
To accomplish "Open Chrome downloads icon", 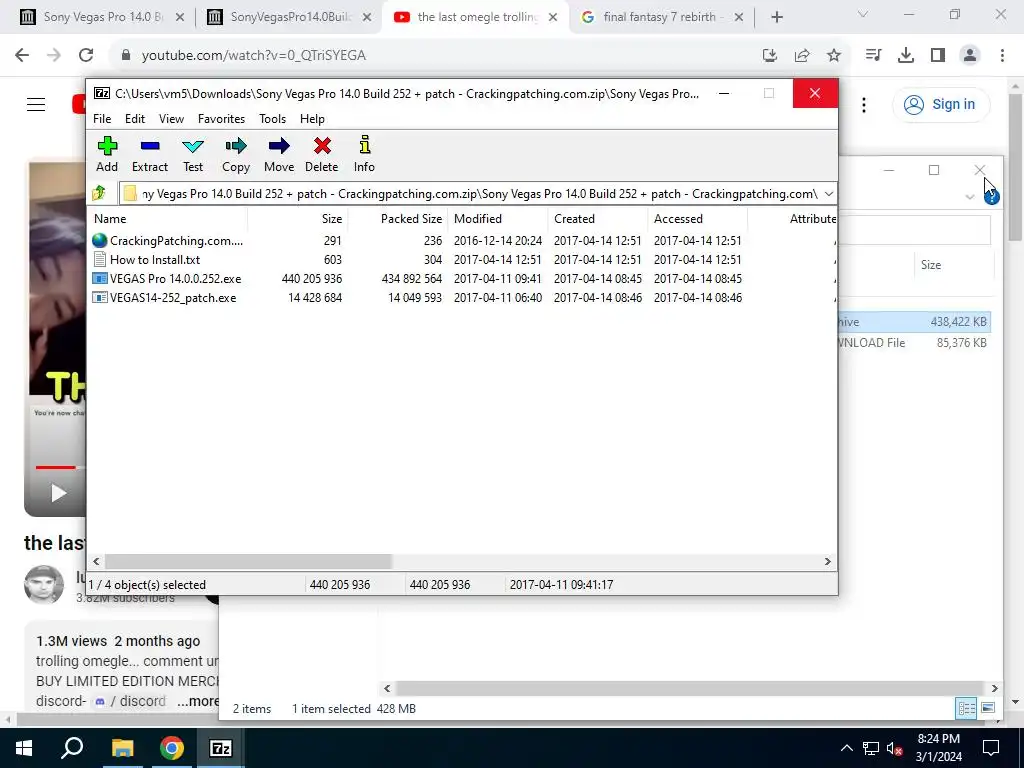I will pyautogui.click(x=906, y=56).
